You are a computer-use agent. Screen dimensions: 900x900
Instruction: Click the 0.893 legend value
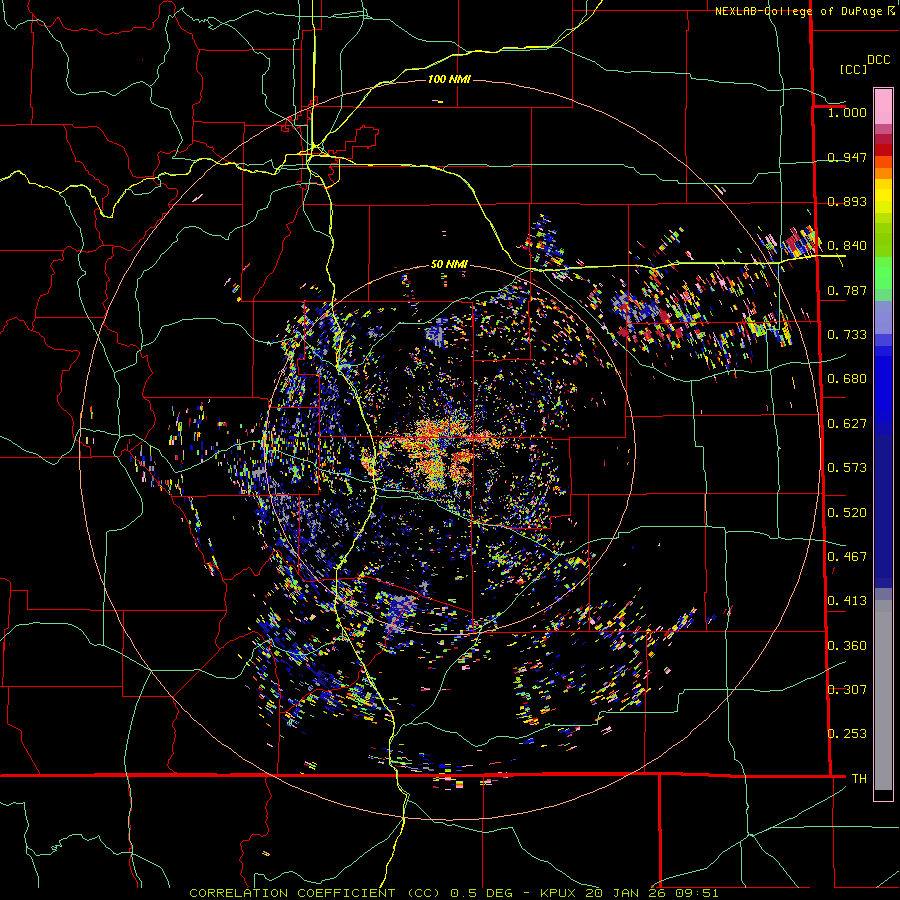(x=847, y=201)
